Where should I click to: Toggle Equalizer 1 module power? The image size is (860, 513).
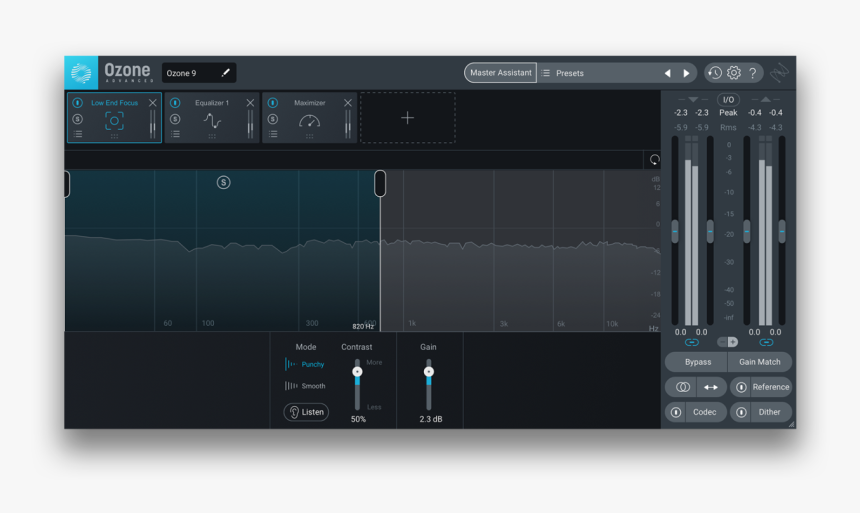click(x=175, y=103)
